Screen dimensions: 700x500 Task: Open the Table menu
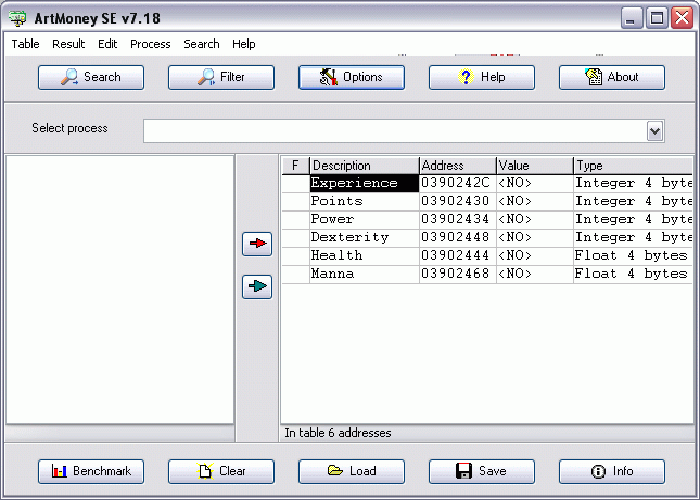point(26,44)
